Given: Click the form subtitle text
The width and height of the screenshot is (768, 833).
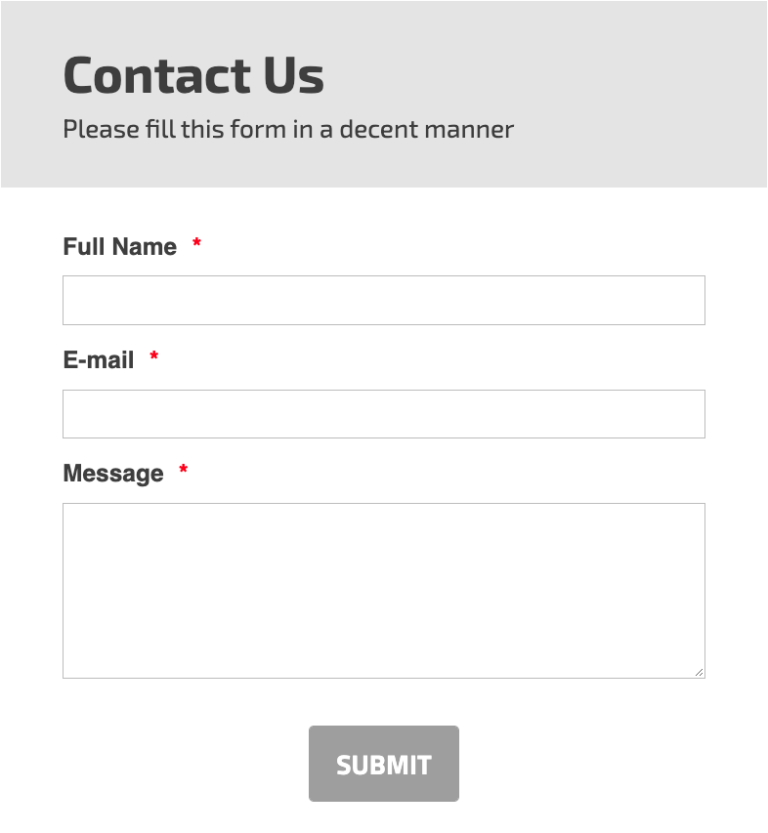Looking at the screenshot, I should click(x=287, y=129).
